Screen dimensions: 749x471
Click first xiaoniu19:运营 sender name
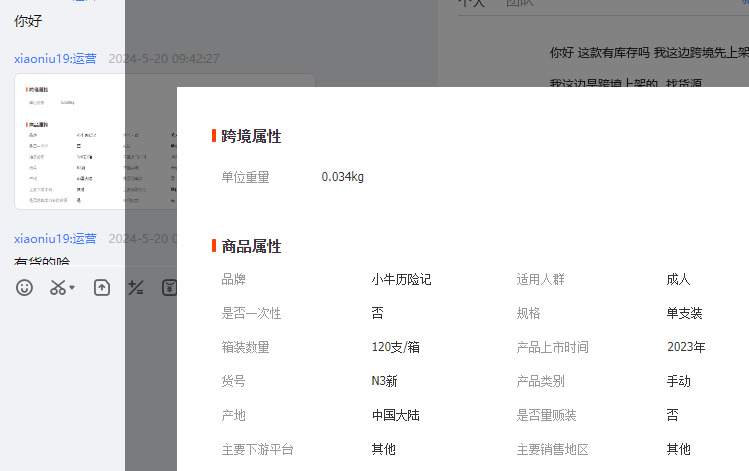[55, 59]
